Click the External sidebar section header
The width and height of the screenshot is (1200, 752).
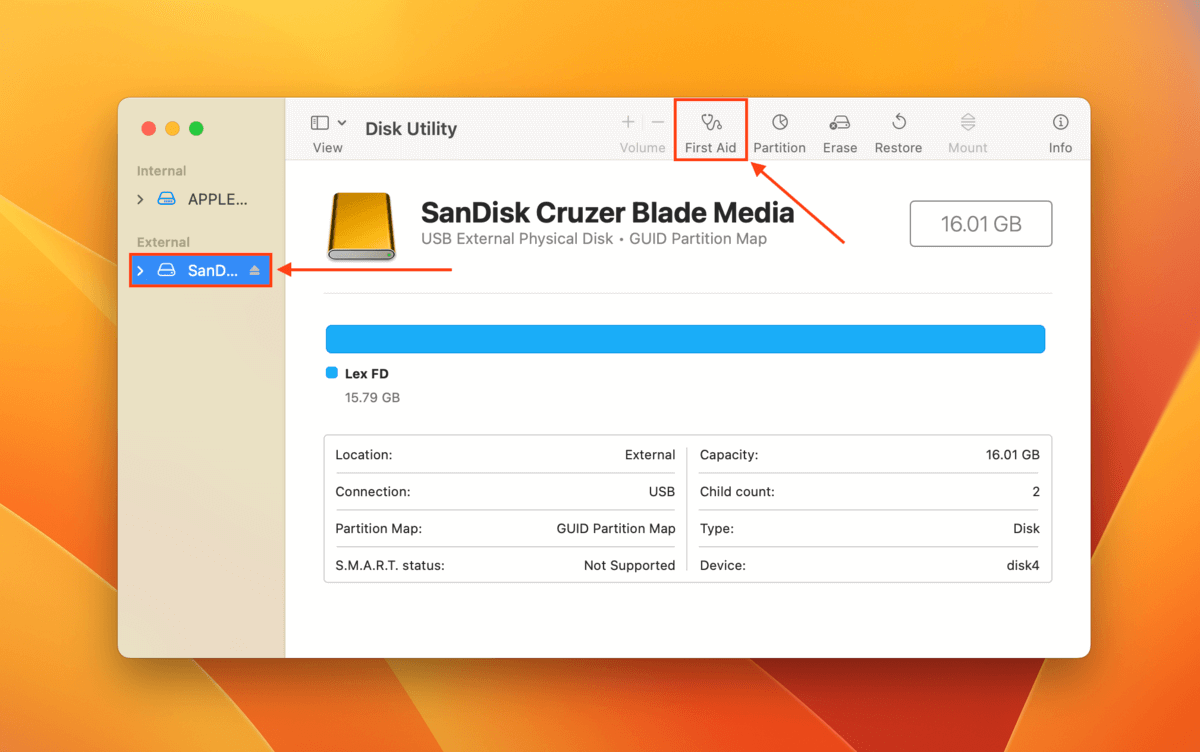(163, 242)
